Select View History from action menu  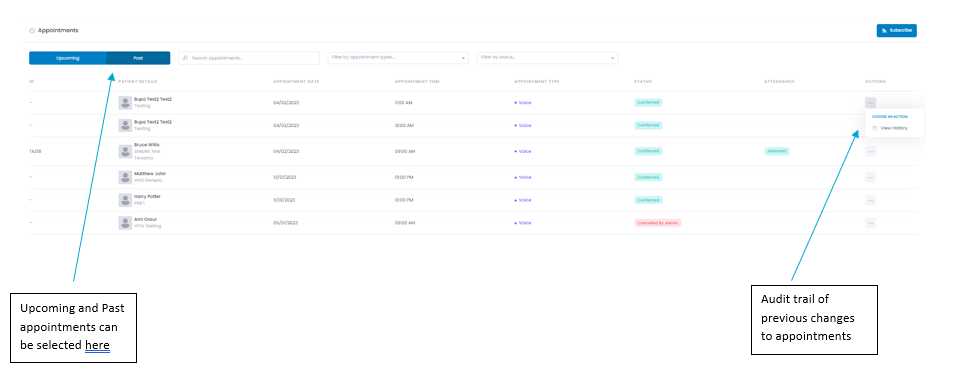[x=890, y=128]
